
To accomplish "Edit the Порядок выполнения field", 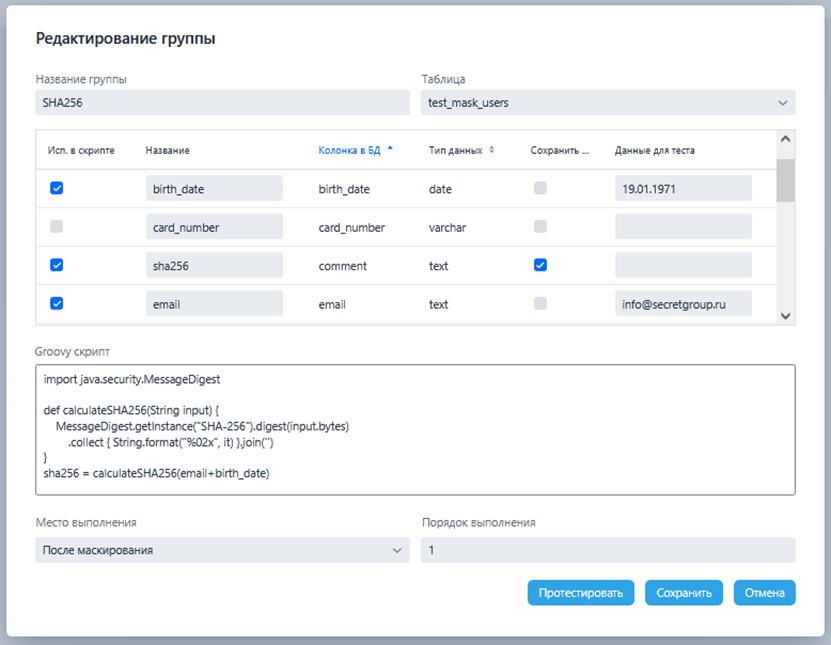I will (608, 550).
